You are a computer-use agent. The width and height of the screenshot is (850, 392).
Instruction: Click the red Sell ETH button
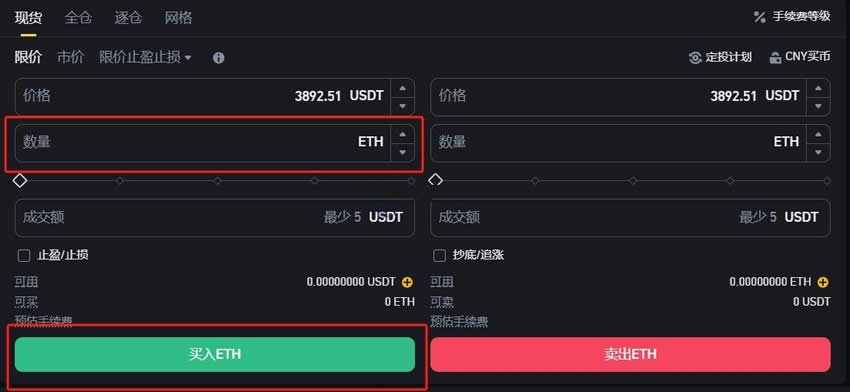pos(630,355)
